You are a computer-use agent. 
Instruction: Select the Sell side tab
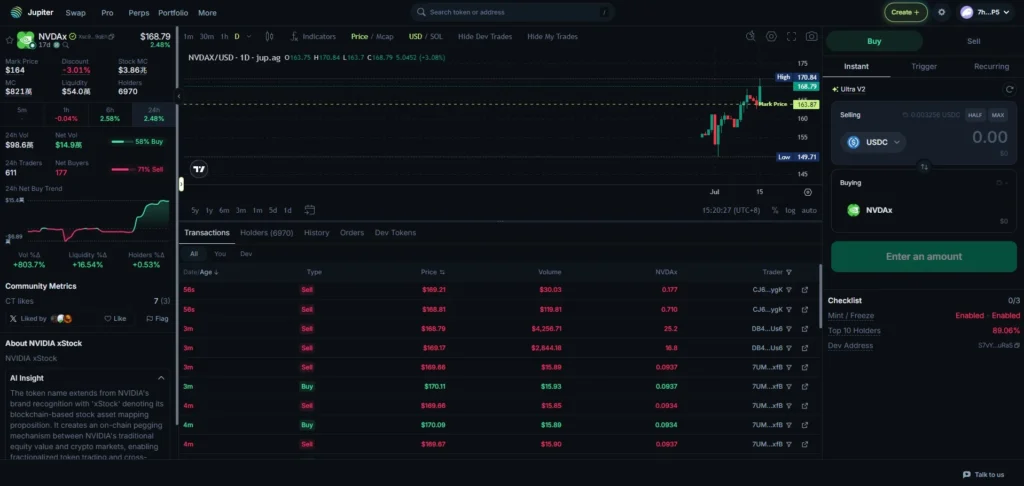pyautogui.click(x=973, y=41)
